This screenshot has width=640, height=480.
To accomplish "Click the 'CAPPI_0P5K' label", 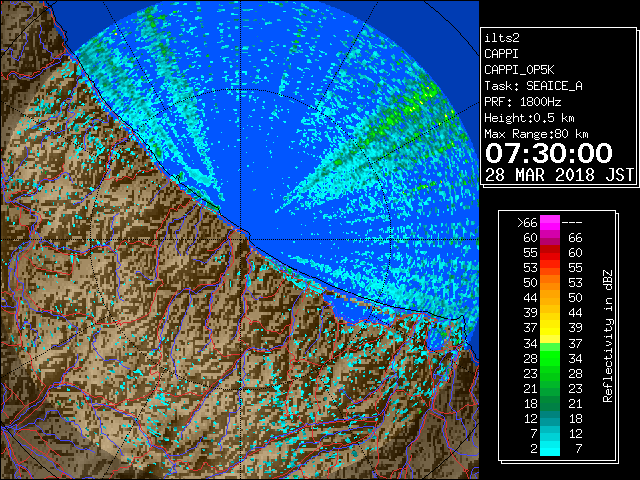I will (x=519, y=70).
